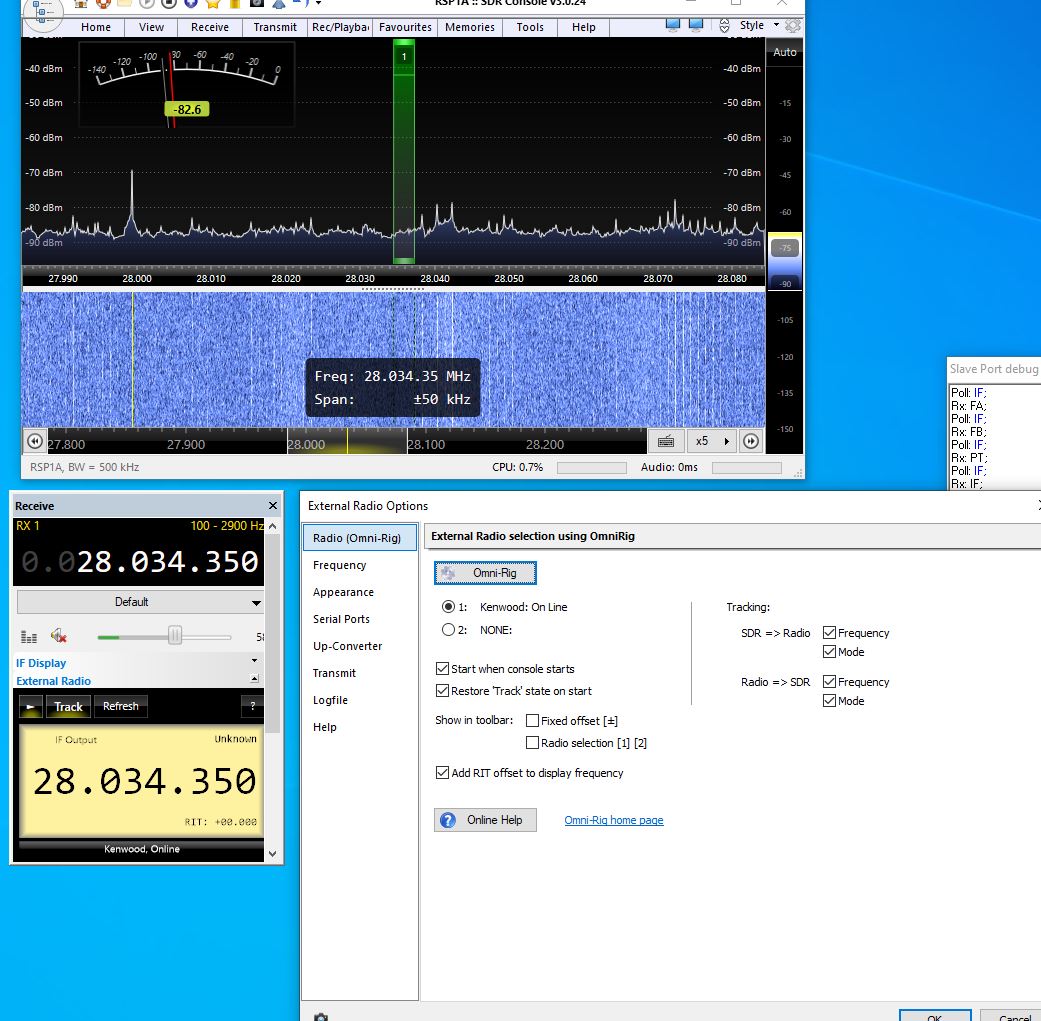Click the muted speaker icon in Receive panel

59,636
